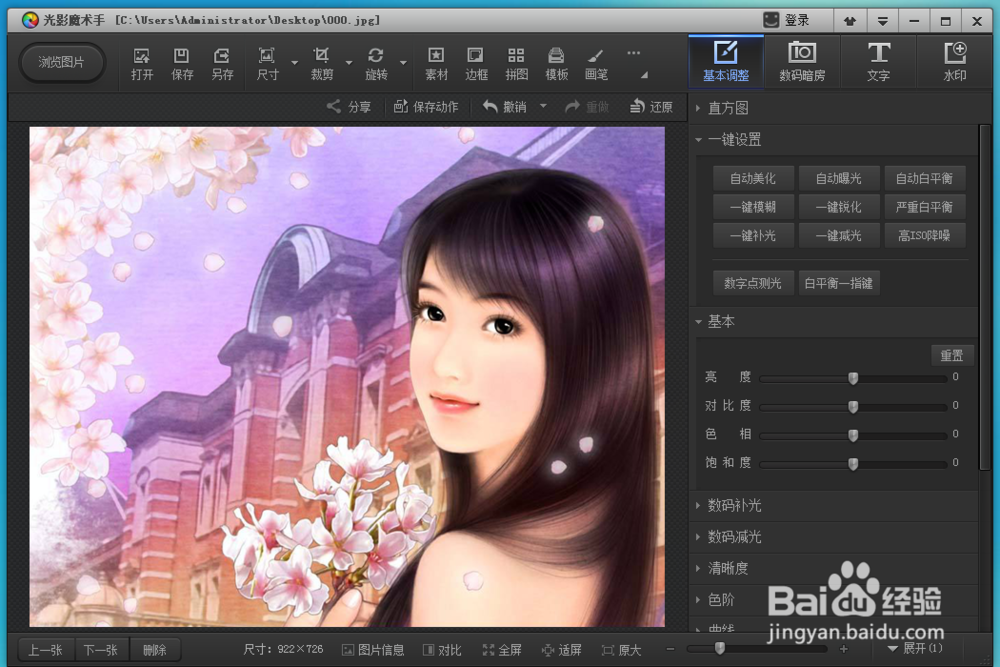Expand the 直方图 (Histogram) section
The height and width of the screenshot is (667, 1000).
tap(698, 108)
